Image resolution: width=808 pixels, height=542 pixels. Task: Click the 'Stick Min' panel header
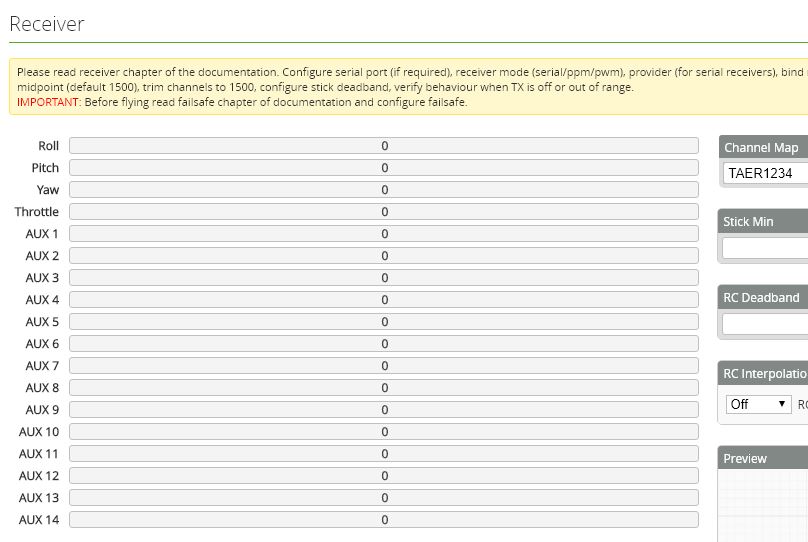(763, 222)
